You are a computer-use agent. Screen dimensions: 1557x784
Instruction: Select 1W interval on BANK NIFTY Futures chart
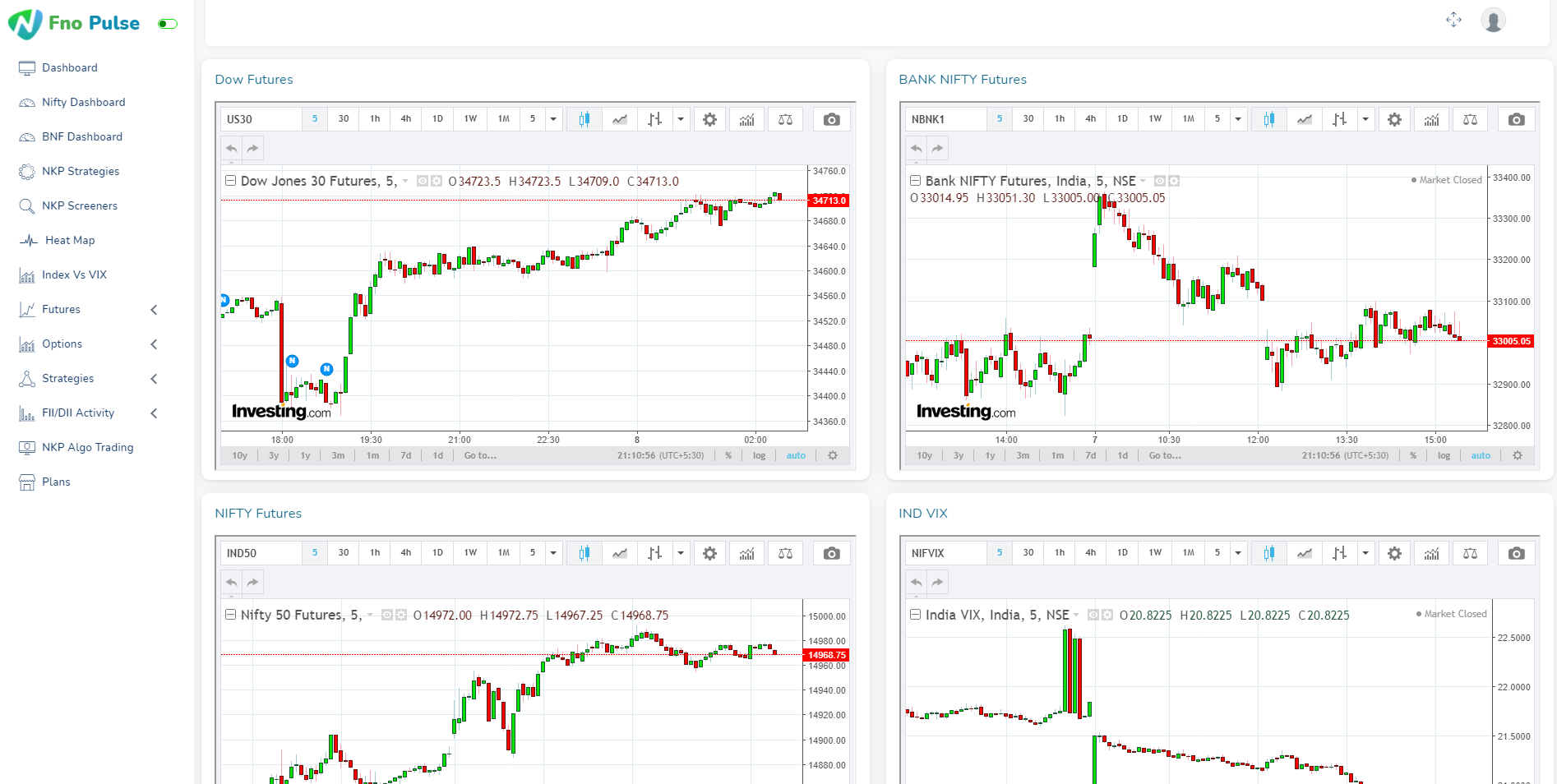pyautogui.click(x=1155, y=119)
